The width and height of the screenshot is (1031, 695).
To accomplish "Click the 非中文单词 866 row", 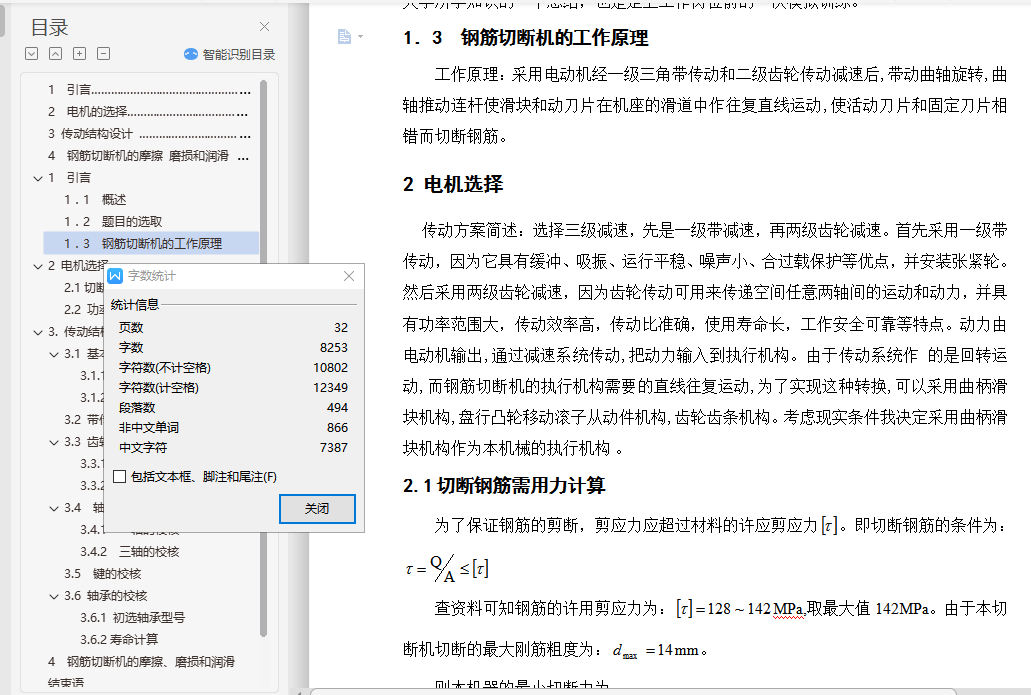I will pyautogui.click(x=233, y=427).
